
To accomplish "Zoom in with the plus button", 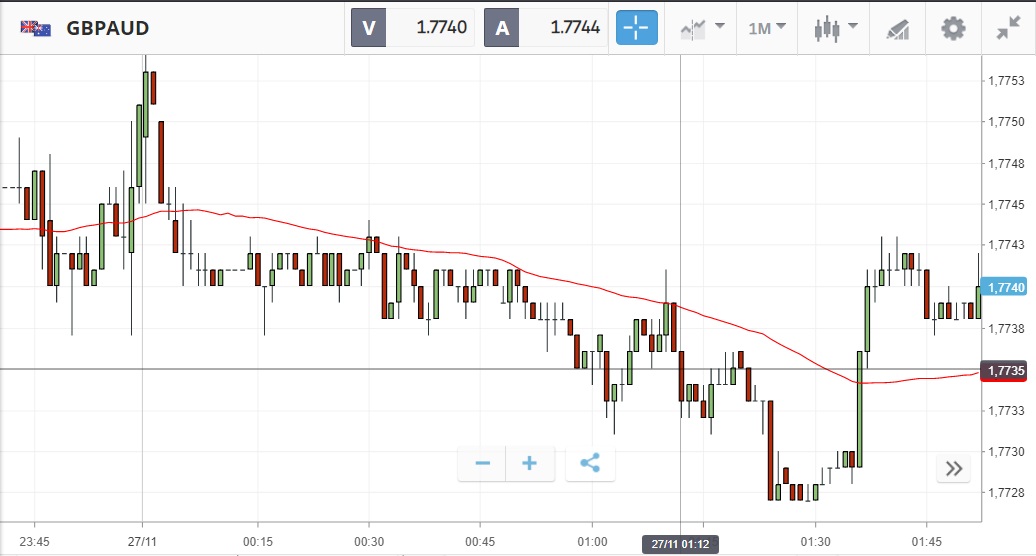I will [530, 463].
